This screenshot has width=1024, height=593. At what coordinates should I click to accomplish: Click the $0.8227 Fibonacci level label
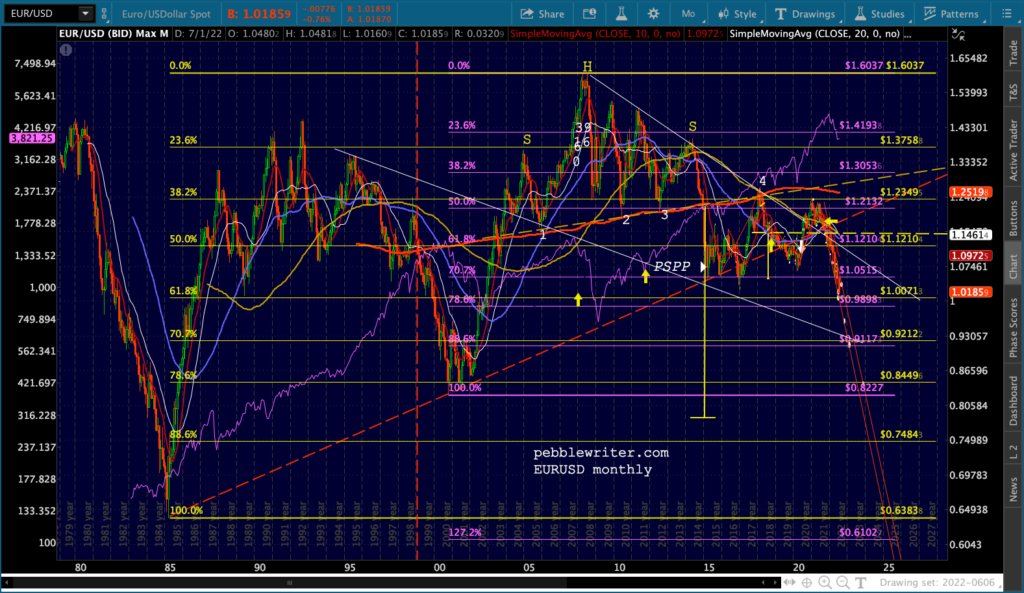864,387
